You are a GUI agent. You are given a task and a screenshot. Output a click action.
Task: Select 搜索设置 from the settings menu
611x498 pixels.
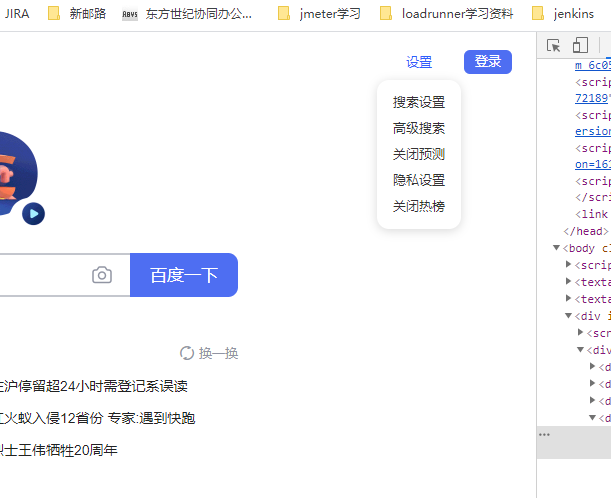click(419, 102)
